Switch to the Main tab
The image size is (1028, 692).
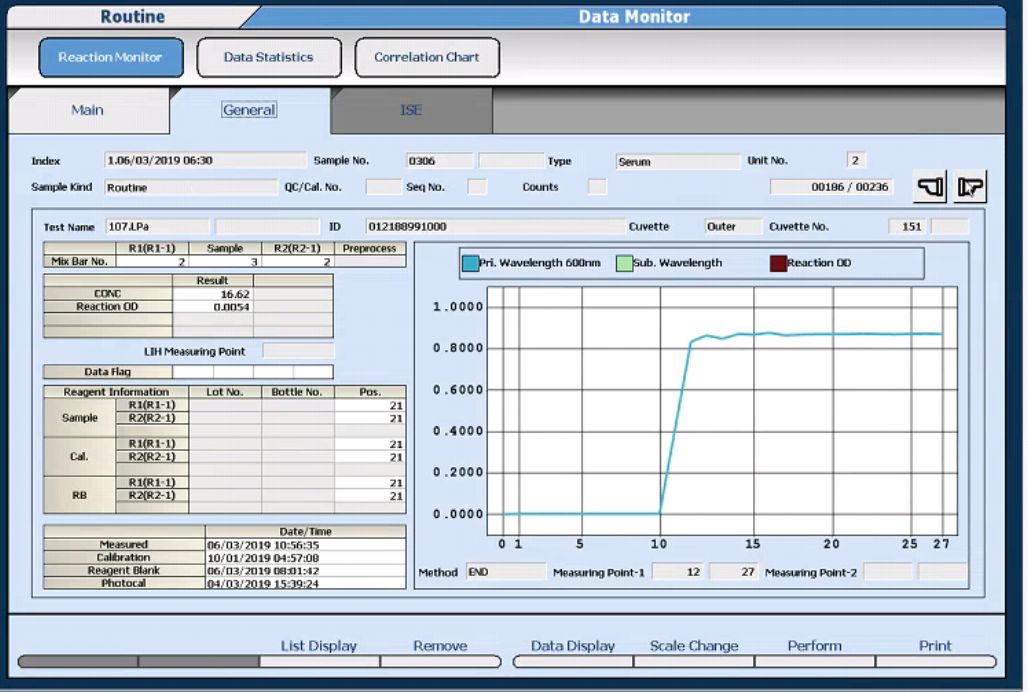pyautogui.click(x=87, y=110)
